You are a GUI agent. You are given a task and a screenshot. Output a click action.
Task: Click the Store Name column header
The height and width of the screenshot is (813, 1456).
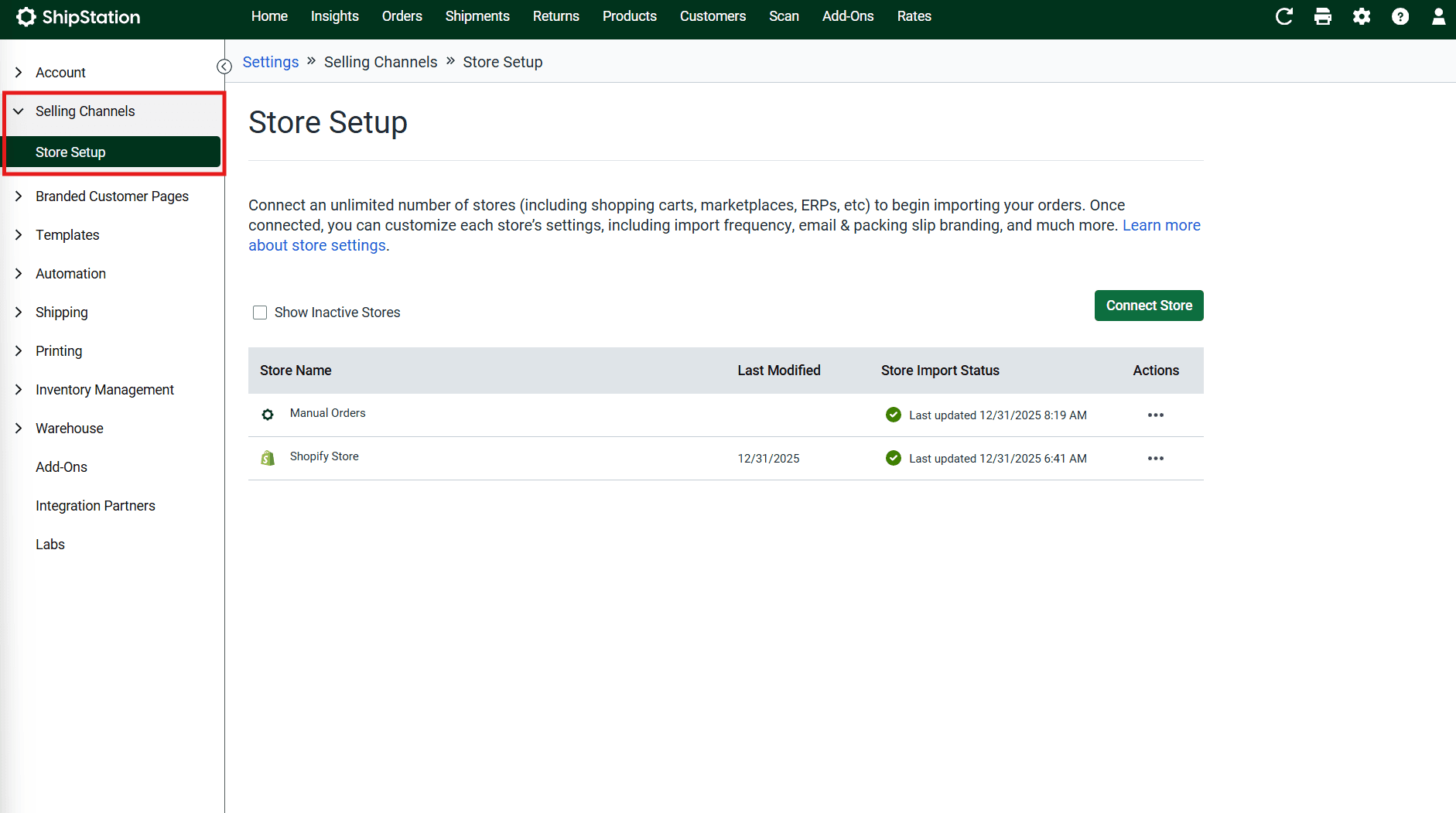pyautogui.click(x=296, y=371)
